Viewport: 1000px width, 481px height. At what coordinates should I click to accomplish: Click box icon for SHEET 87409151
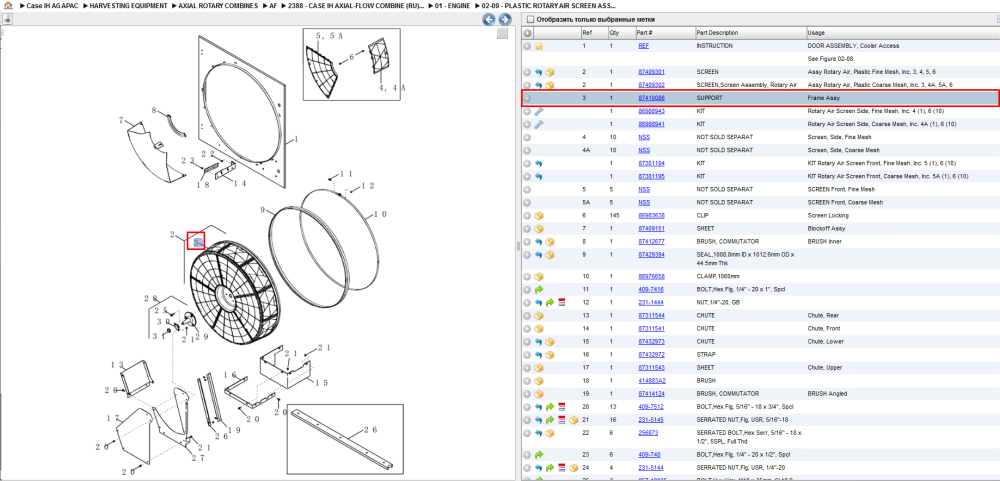(x=539, y=228)
